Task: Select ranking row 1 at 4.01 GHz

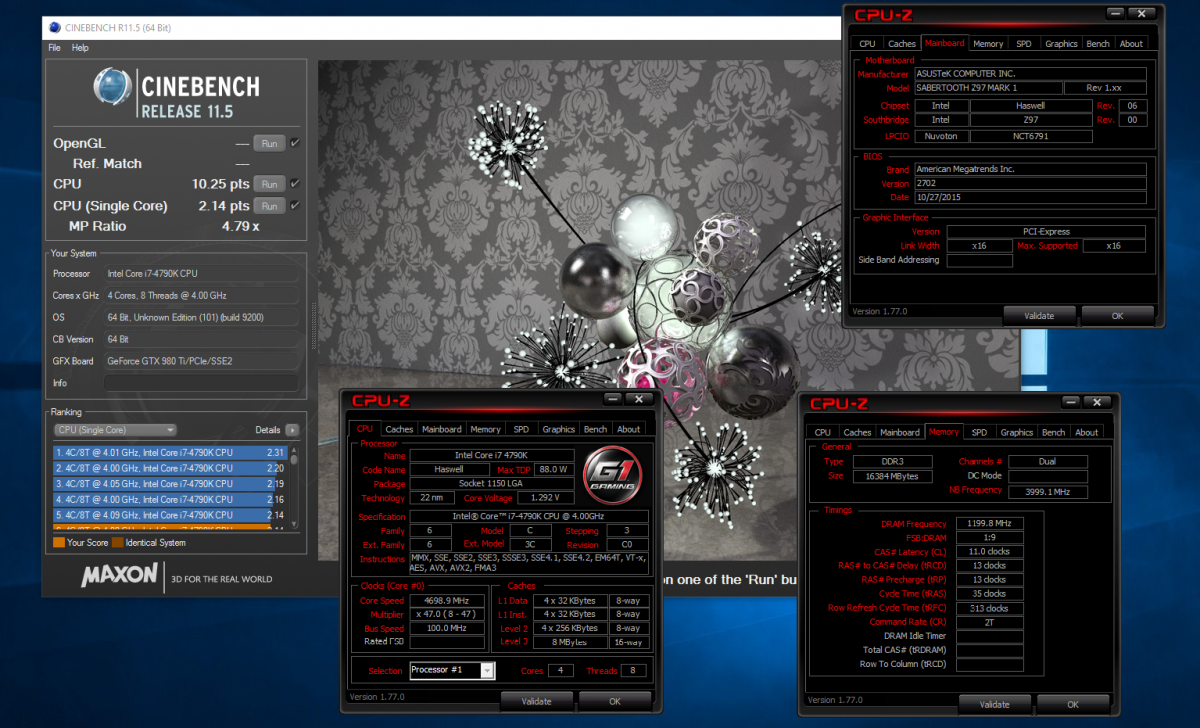Action: tap(170, 452)
